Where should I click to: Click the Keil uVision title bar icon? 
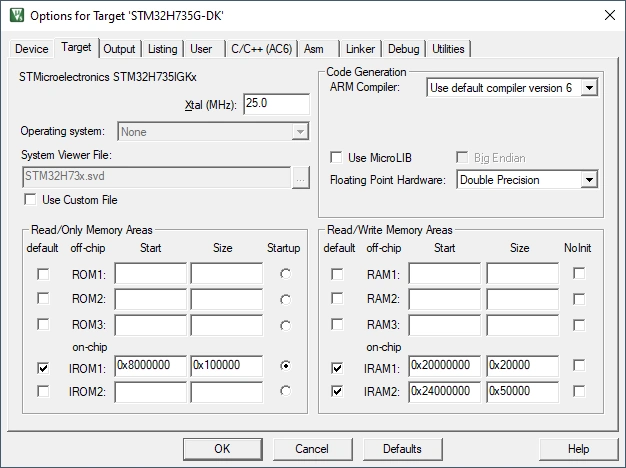click(x=15, y=15)
